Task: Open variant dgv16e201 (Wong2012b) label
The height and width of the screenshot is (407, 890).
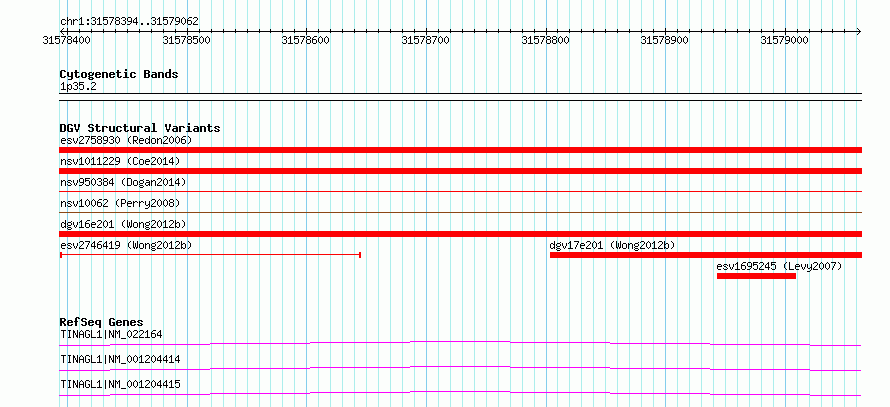Action: tap(123, 224)
